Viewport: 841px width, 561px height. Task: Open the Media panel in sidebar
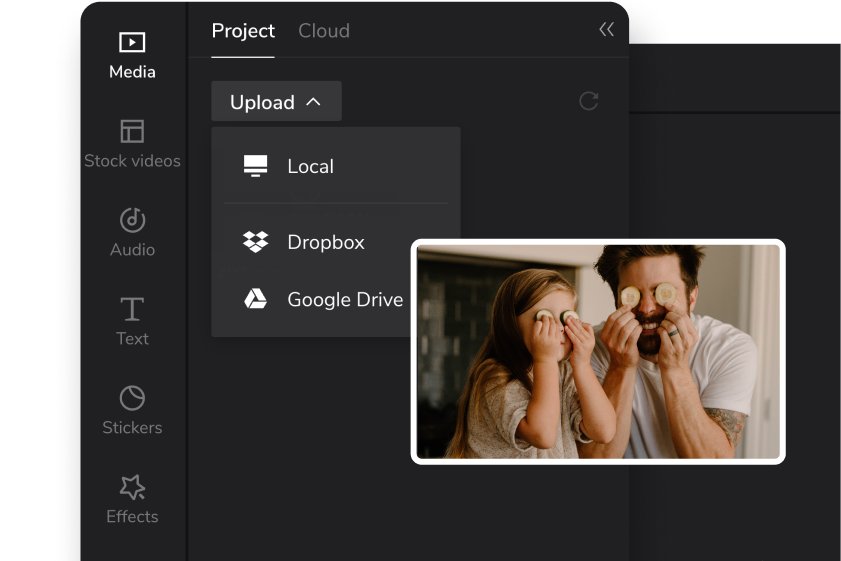(132, 56)
